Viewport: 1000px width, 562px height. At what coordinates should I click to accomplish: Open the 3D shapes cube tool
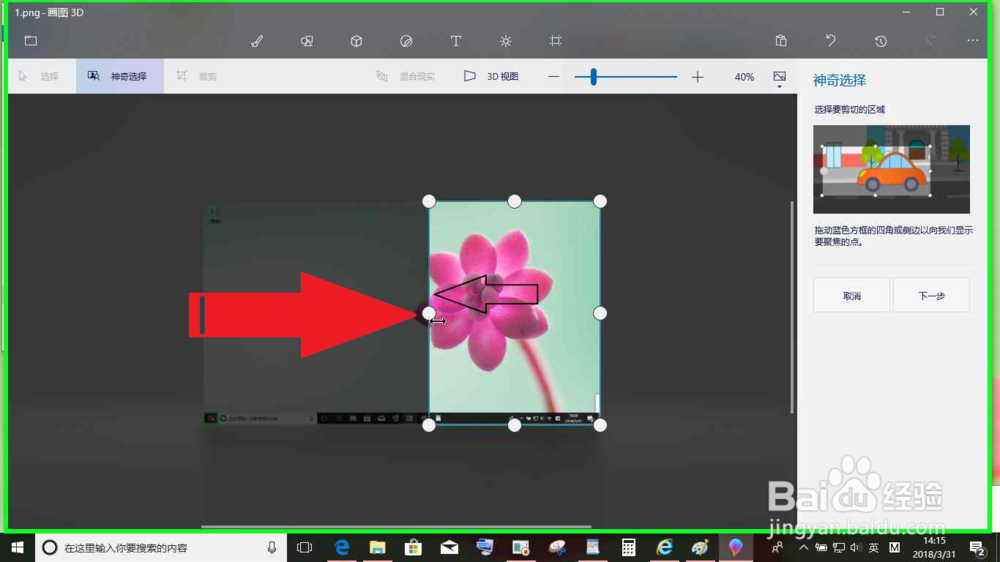[x=357, y=41]
